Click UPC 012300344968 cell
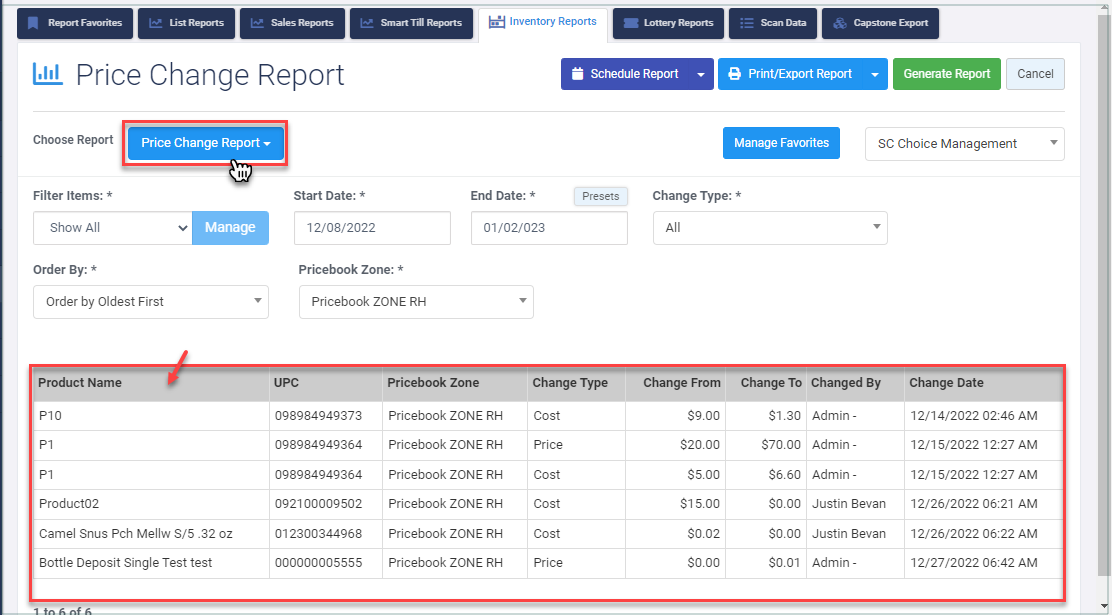 click(x=326, y=534)
